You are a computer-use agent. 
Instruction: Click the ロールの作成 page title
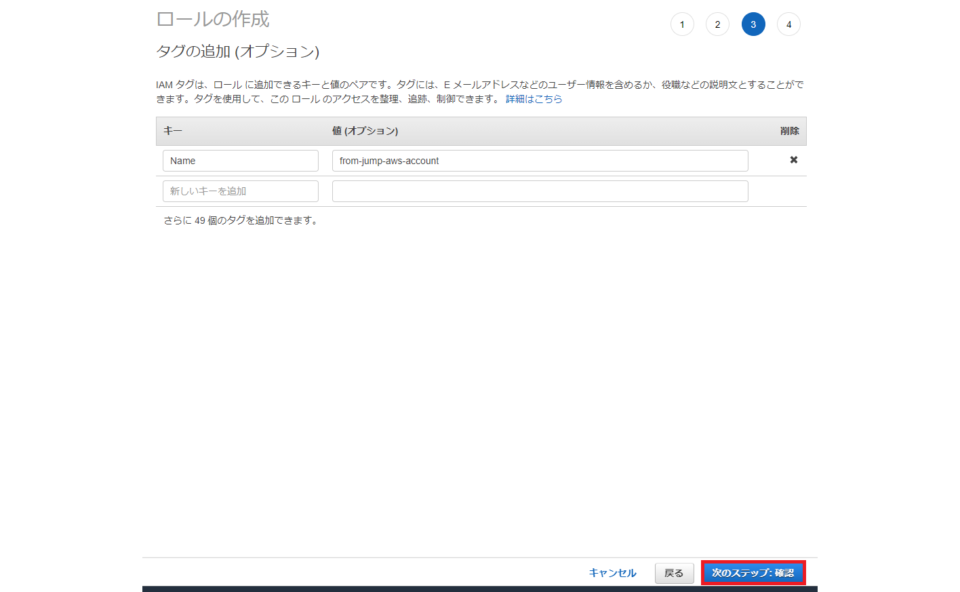tap(212, 20)
